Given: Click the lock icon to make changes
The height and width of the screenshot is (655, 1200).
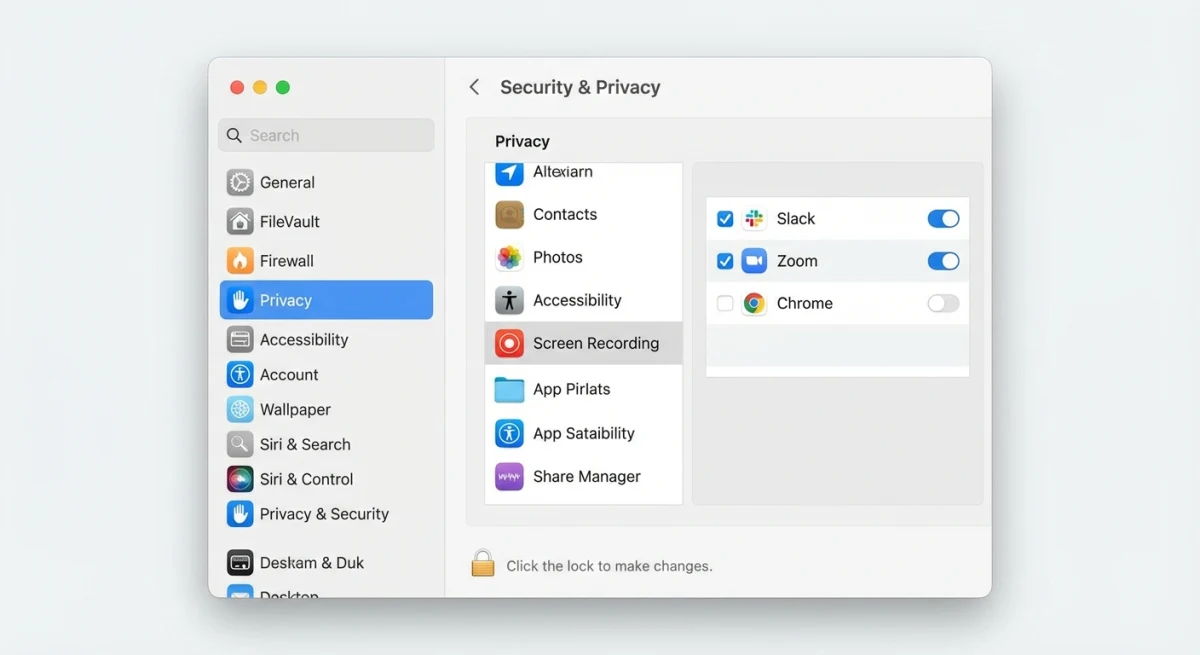Looking at the screenshot, I should tap(483, 563).
